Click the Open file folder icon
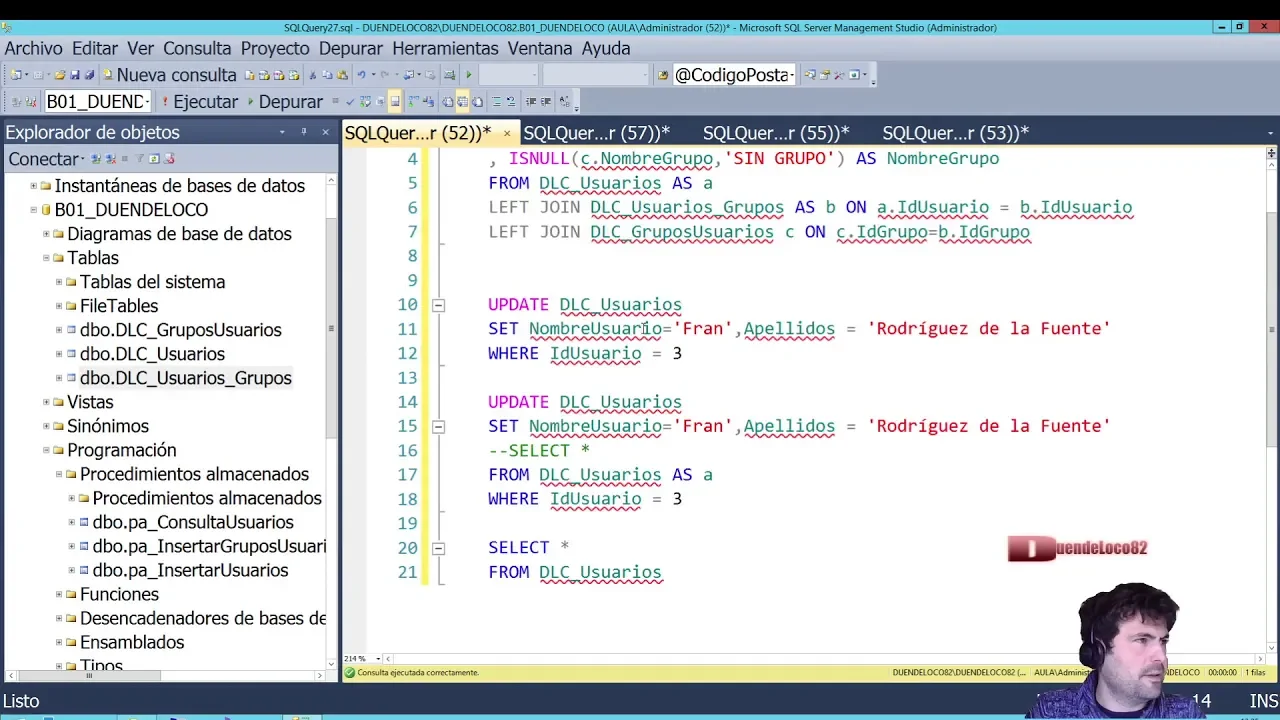 click(60, 75)
